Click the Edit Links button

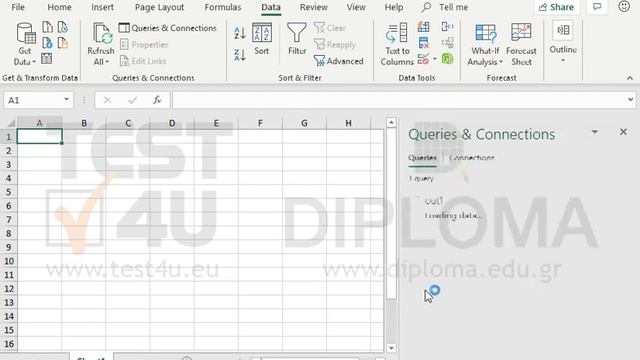coord(143,61)
